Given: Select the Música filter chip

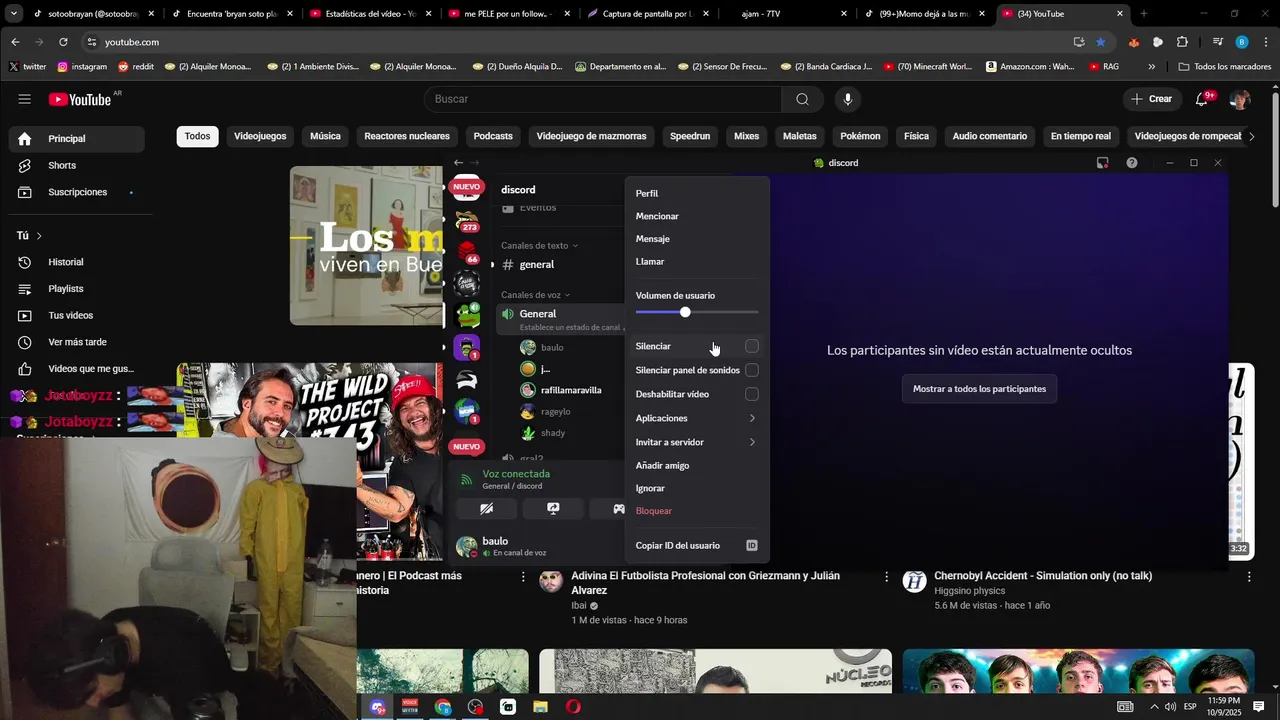Looking at the screenshot, I should click(x=325, y=136).
